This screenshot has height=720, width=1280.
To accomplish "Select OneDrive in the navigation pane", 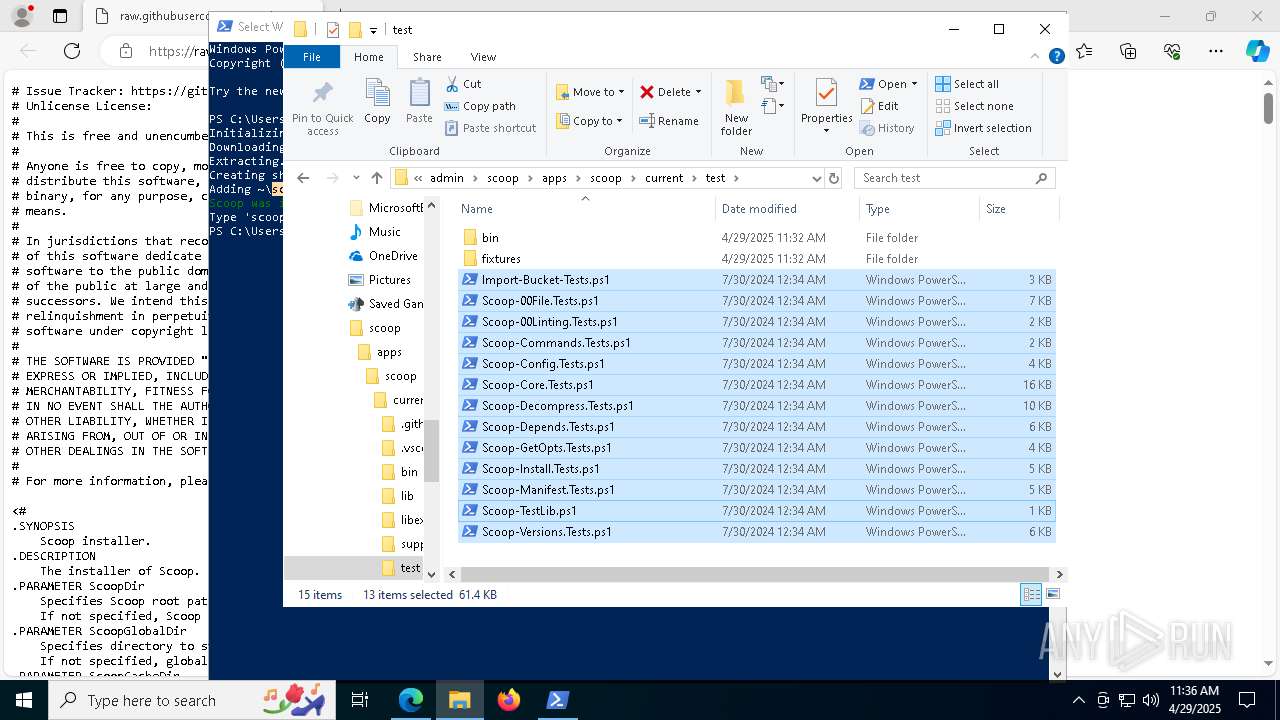I will [393, 256].
